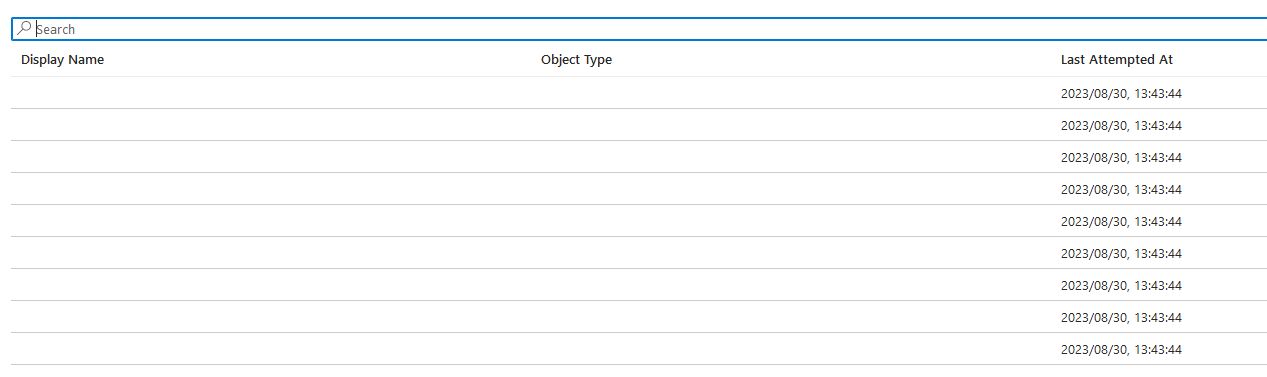Click the last row's empty Display Name cell
The width and height of the screenshot is (1267, 377).
point(271,349)
